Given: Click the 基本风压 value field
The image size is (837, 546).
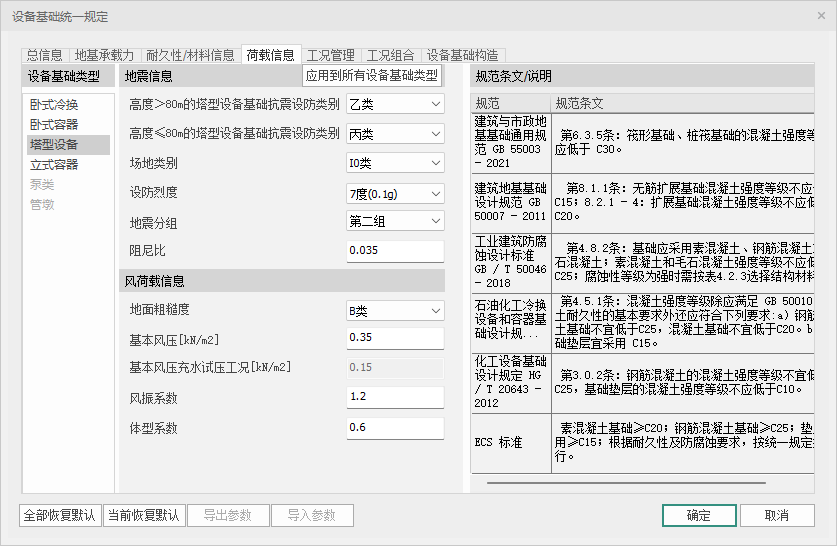Looking at the screenshot, I should tap(394, 338).
